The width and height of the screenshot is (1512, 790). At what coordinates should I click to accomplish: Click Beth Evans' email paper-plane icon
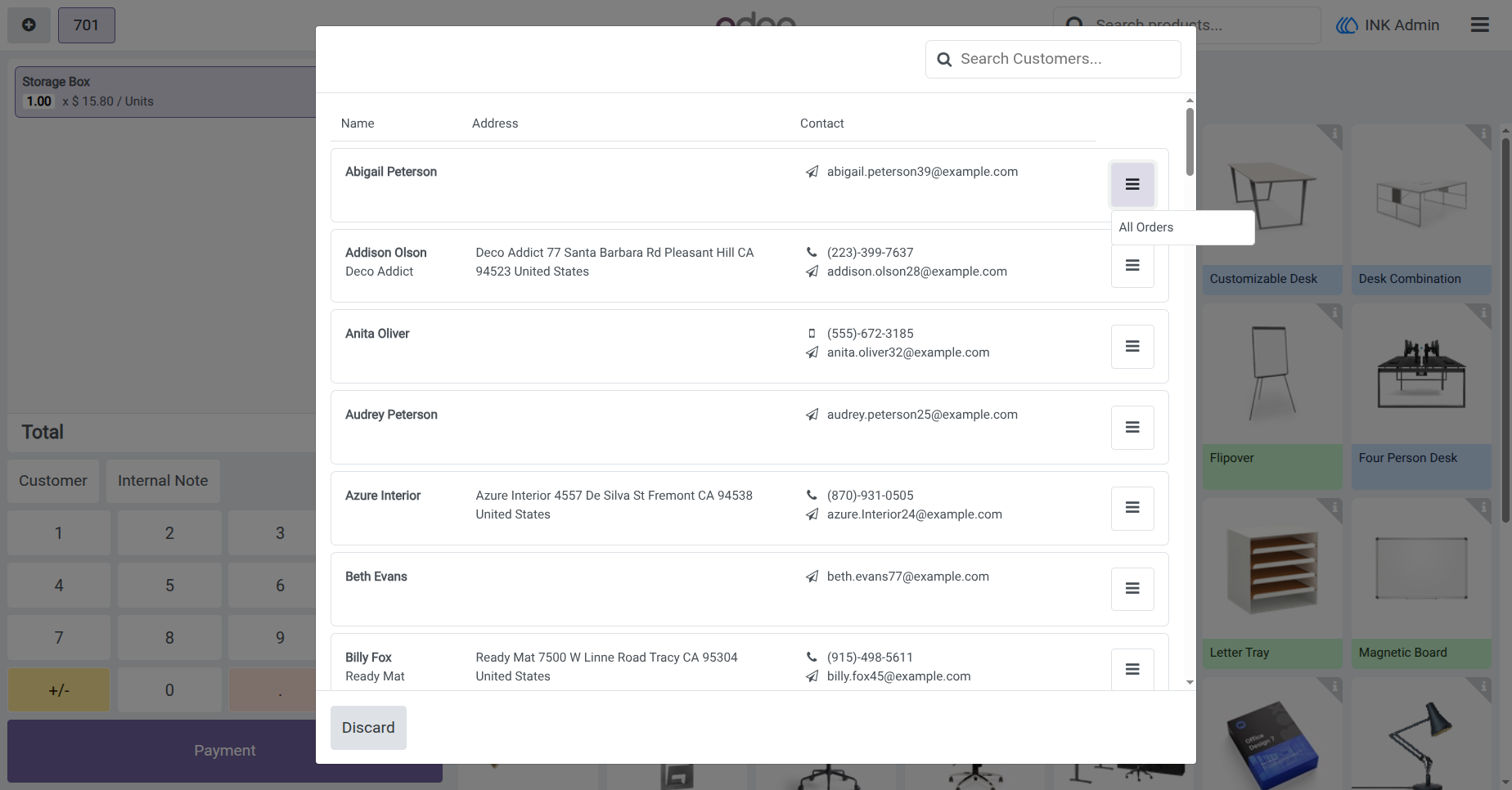[x=812, y=577]
